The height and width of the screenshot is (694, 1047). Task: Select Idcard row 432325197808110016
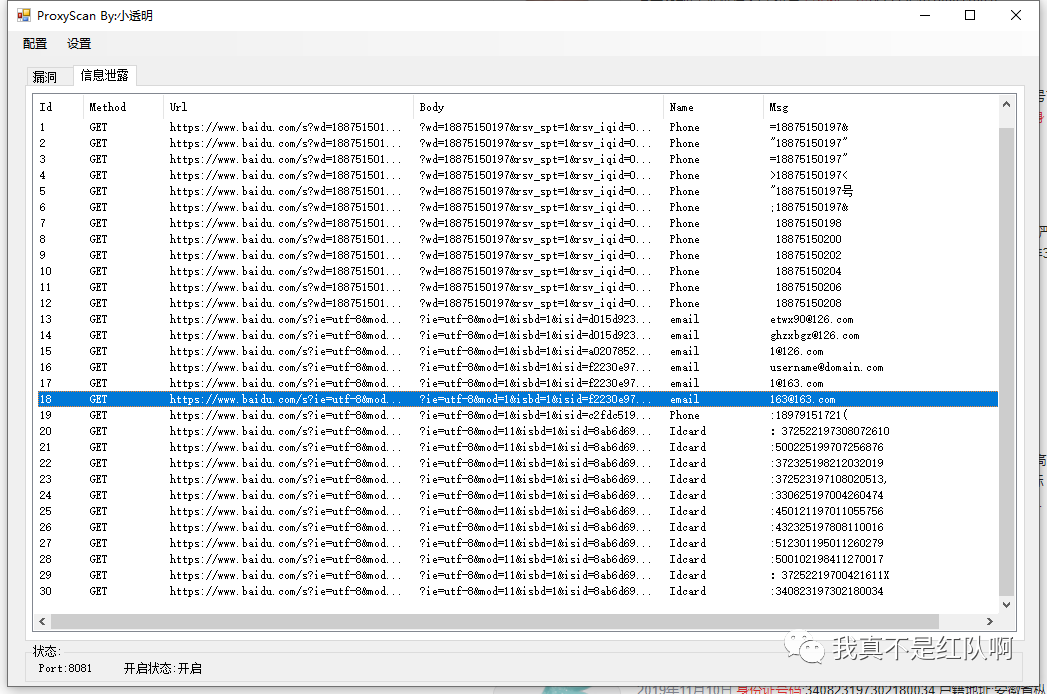(x=517, y=528)
